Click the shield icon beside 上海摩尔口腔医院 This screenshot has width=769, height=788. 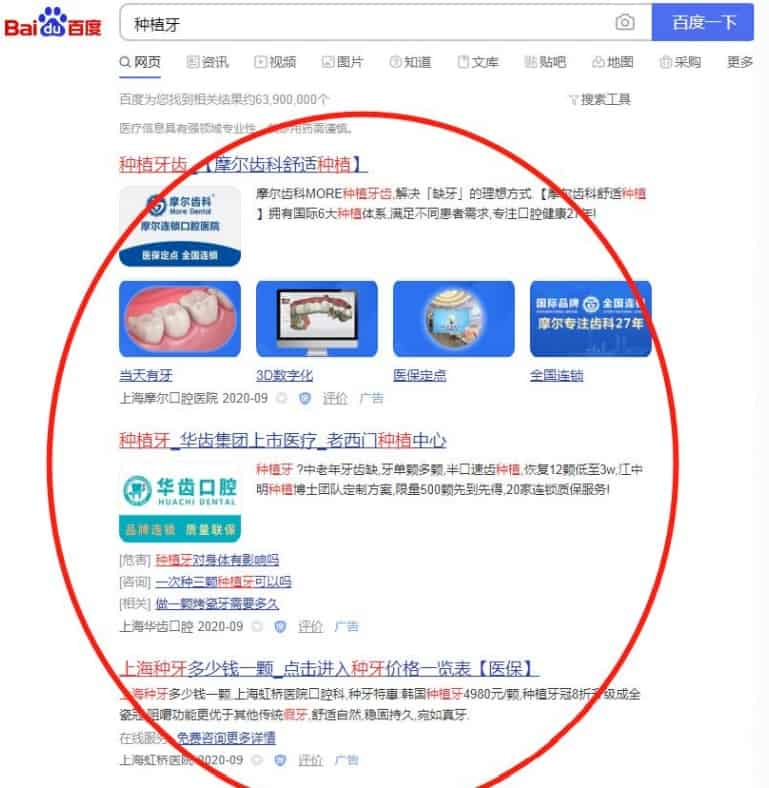point(305,399)
